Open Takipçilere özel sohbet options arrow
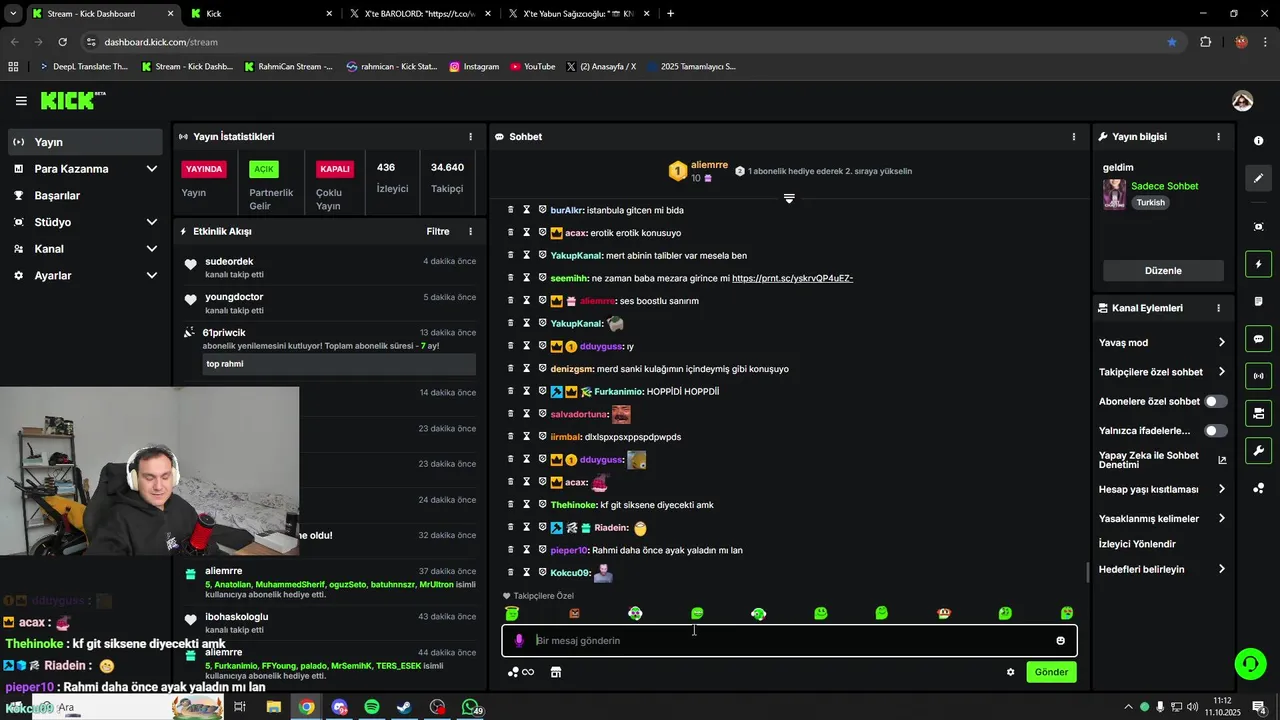1280x720 pixels. coord(1221,372)
